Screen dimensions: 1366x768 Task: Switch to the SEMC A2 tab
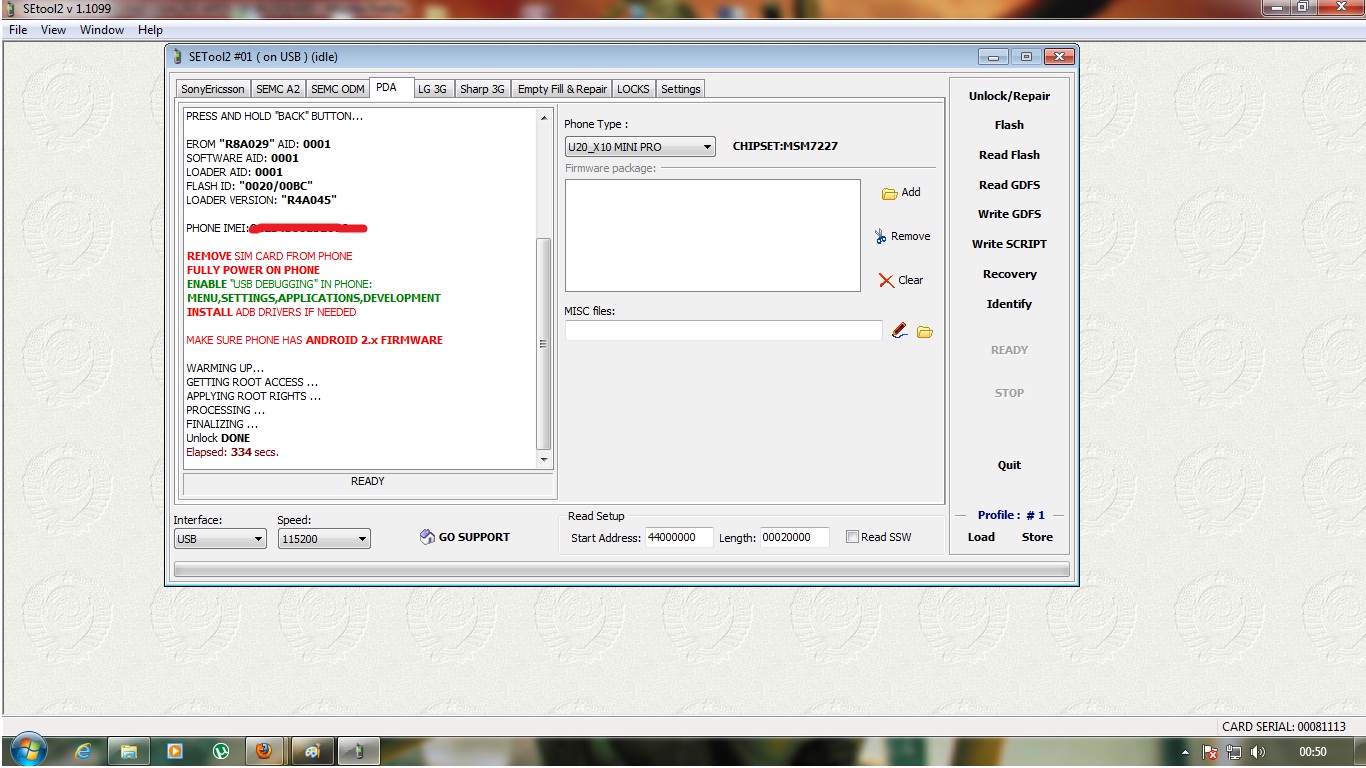[278, 89]
